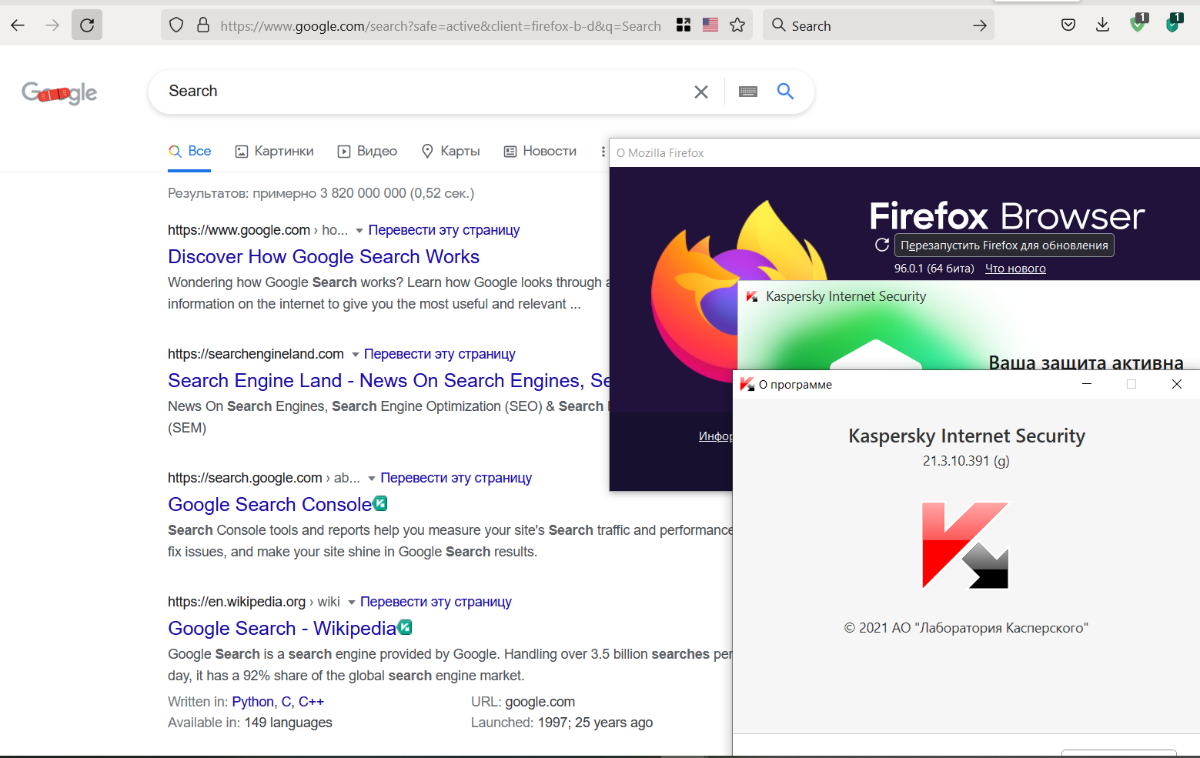Screen dimensions: 1200x758
Task: Open the on-screen keyboard icon in Google search
Action: tap(748, 92)
